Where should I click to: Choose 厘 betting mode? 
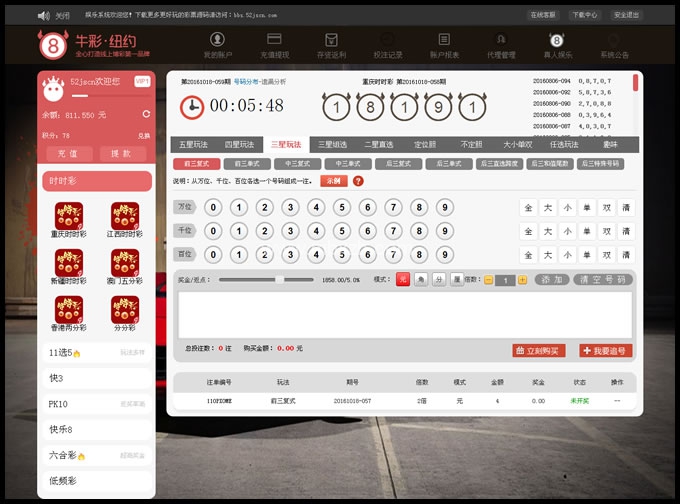click(457, 279)
